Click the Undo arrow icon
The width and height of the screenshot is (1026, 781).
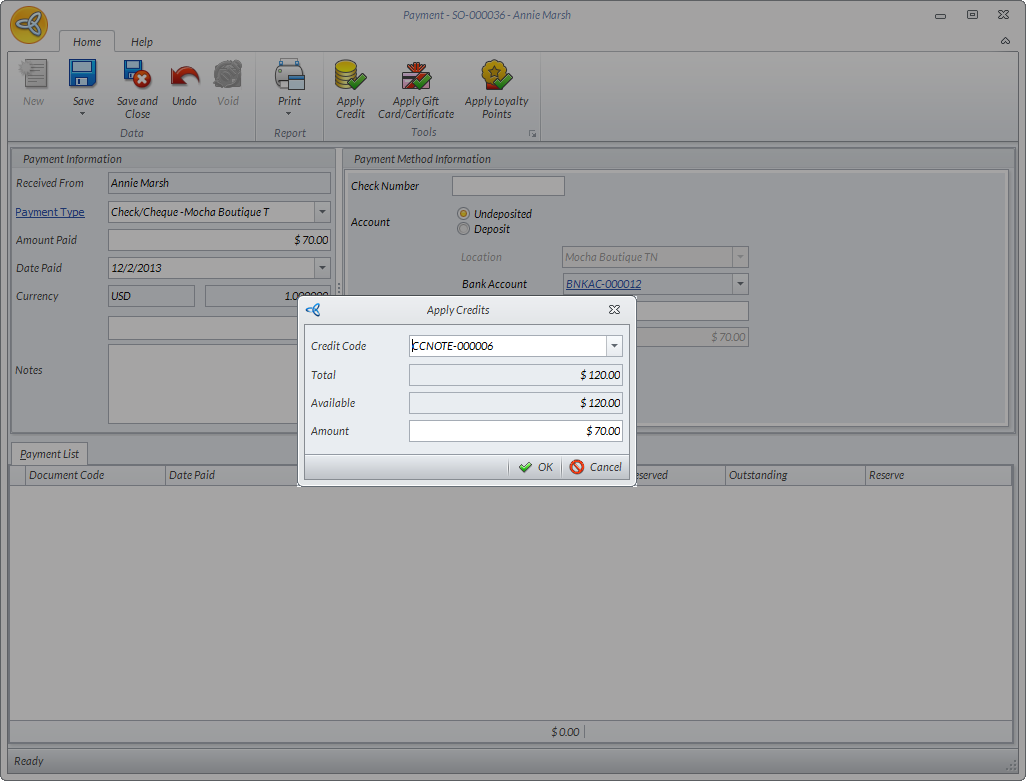pyautogui.click(x=184, y=75)
